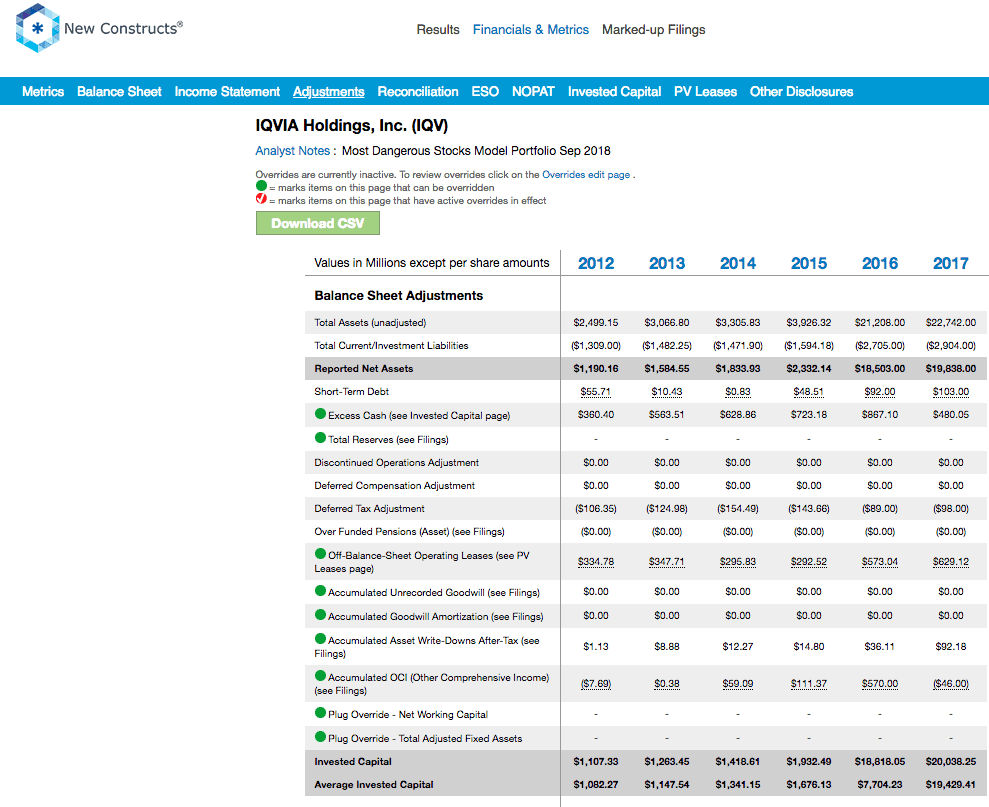Viewport: 989px width, 807px height.
Task: Click green dot beside Off-Balance-Sheet Operating Leases
Action: coord(320,554)
